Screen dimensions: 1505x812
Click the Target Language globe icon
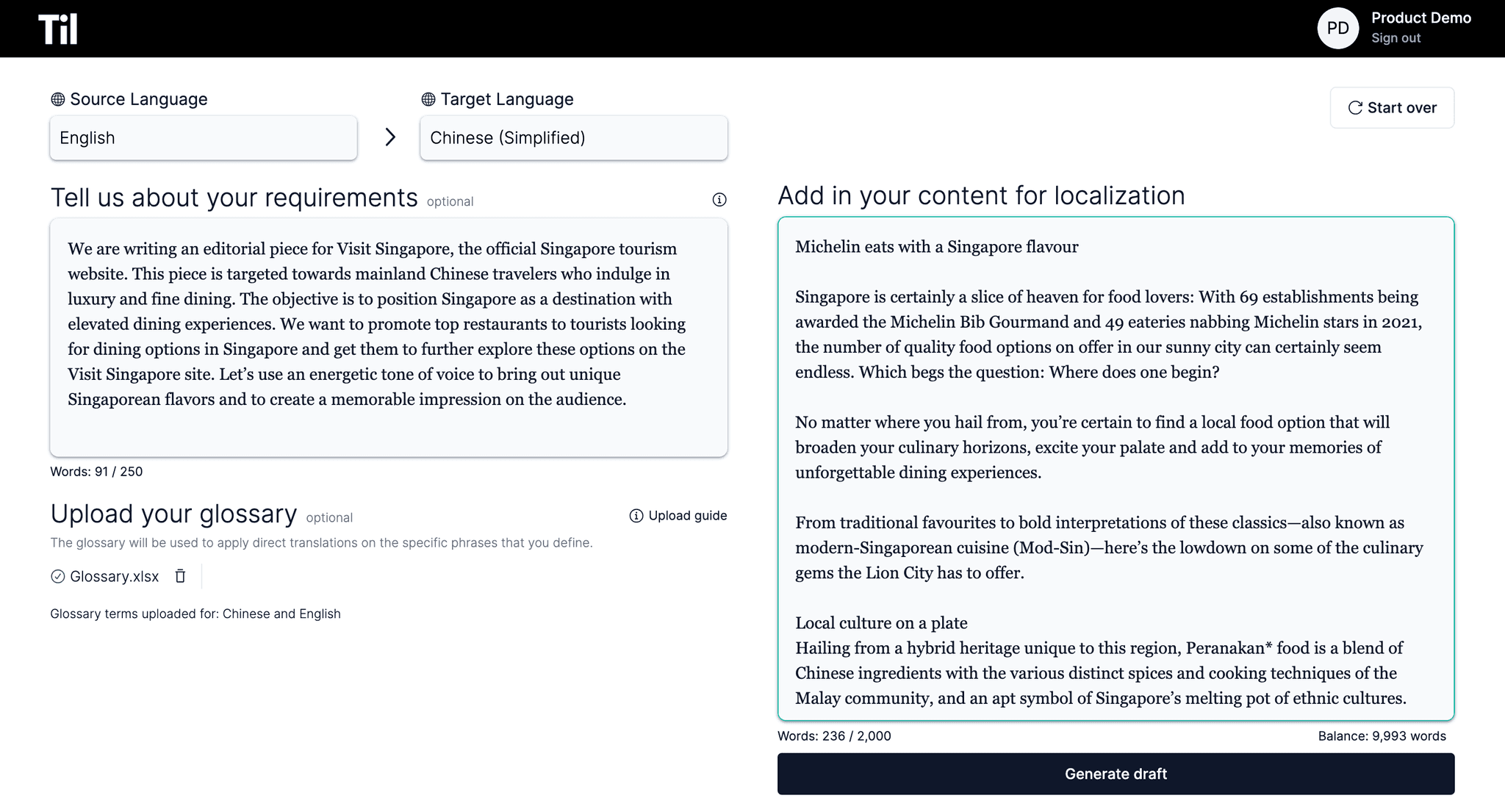pos(428,99)
